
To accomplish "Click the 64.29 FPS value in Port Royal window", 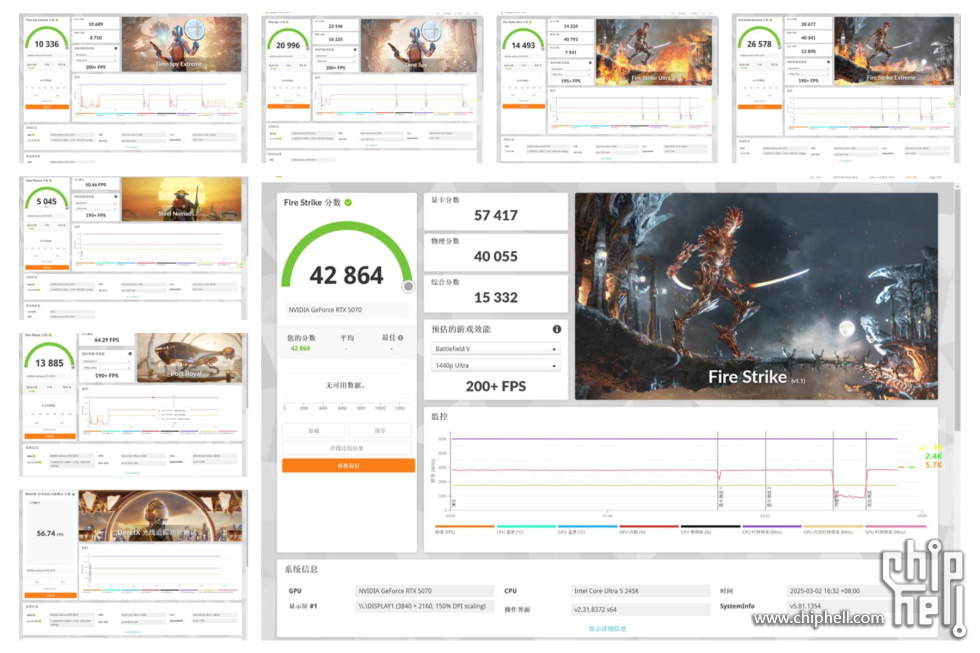I will [x=106, y=341].
